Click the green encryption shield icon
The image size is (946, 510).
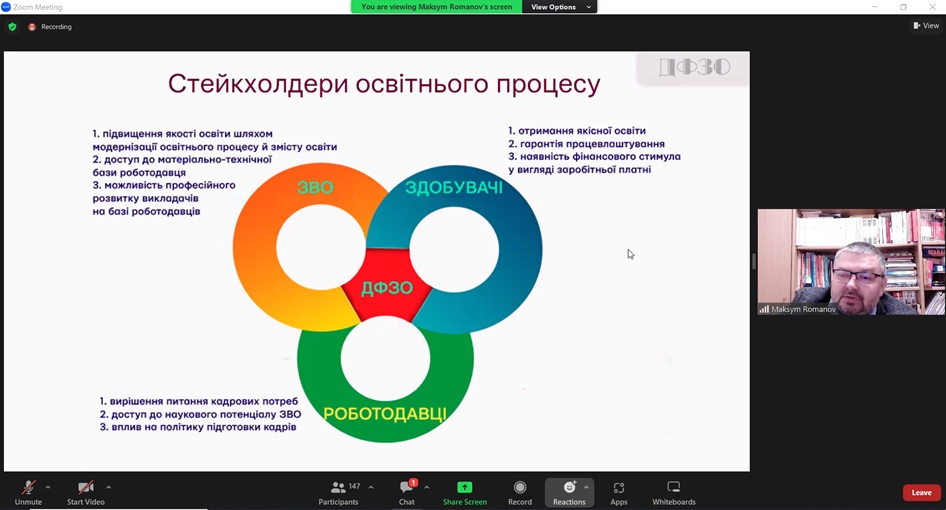pyautogui.click(x=12, y=27)
